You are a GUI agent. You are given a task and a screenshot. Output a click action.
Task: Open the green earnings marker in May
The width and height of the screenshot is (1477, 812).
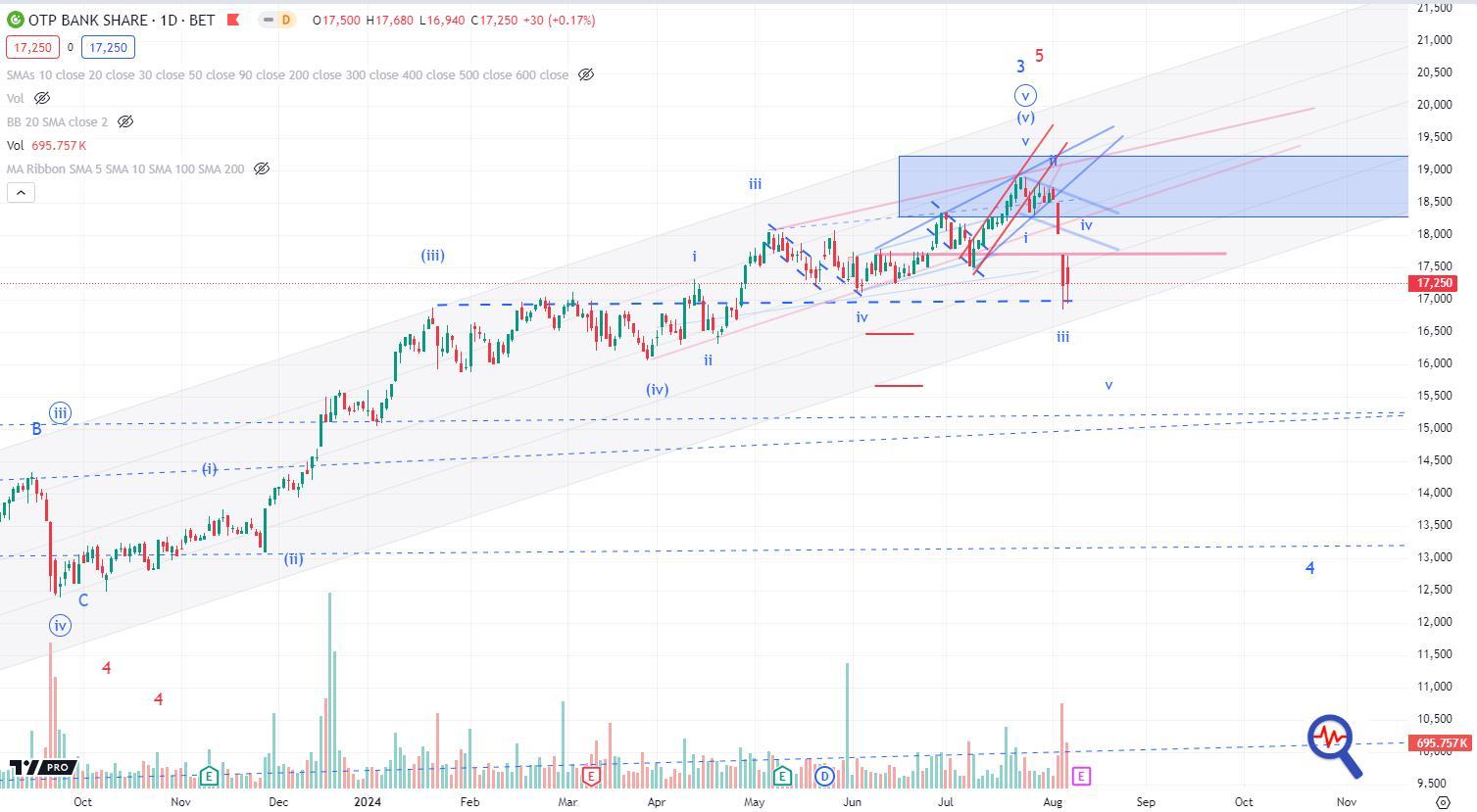click(782, 776)
